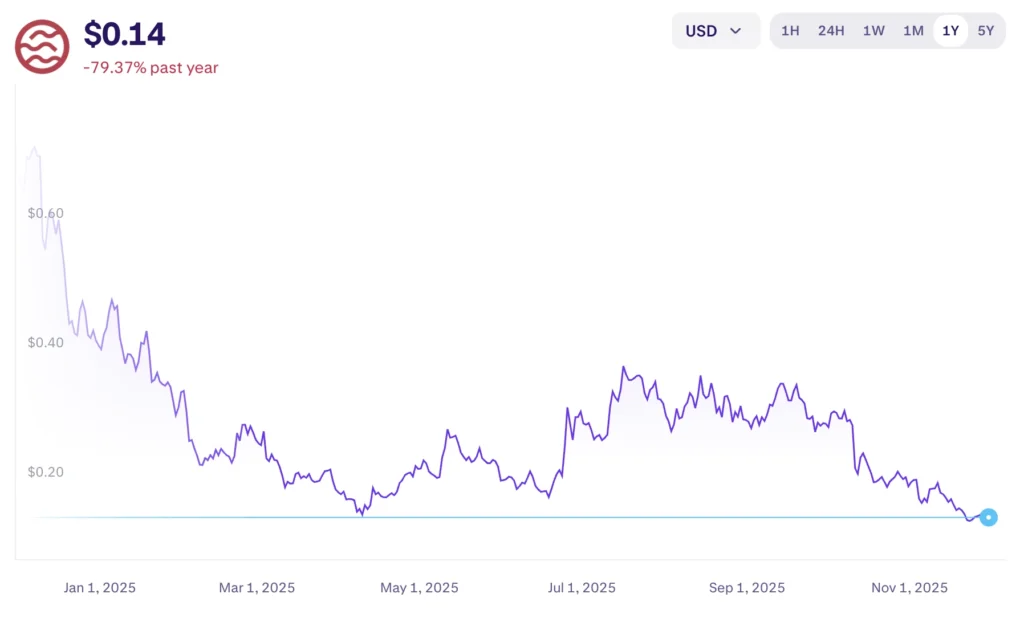The height and width of the screenshot is (618, 1024).
Task: Click the active 1Y range toggle
Action: tap(950, 31)
